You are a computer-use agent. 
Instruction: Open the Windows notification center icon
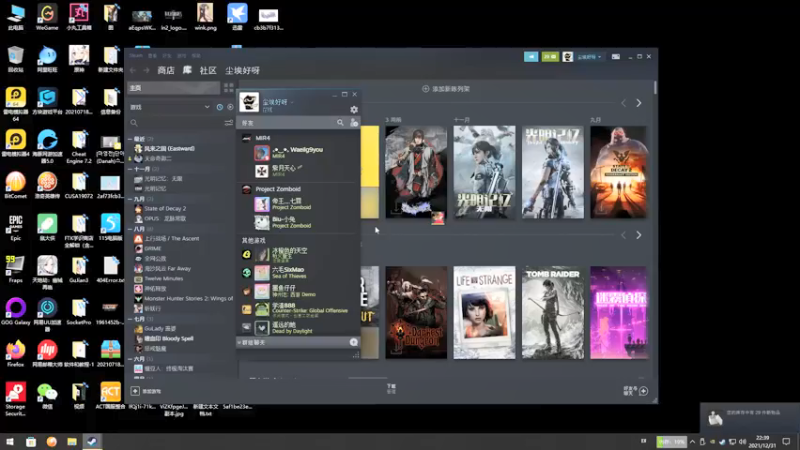(786, 441)
